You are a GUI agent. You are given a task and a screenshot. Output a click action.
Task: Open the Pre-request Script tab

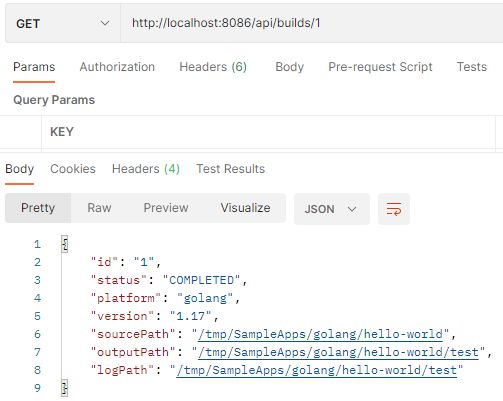[x=380, y=67]
